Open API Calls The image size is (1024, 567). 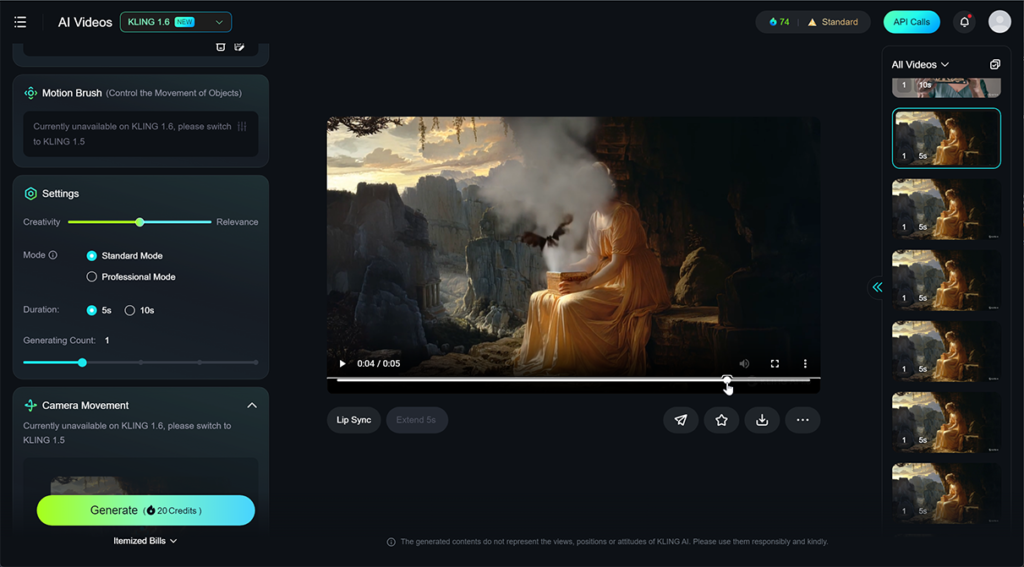click(x=912, y=22)
